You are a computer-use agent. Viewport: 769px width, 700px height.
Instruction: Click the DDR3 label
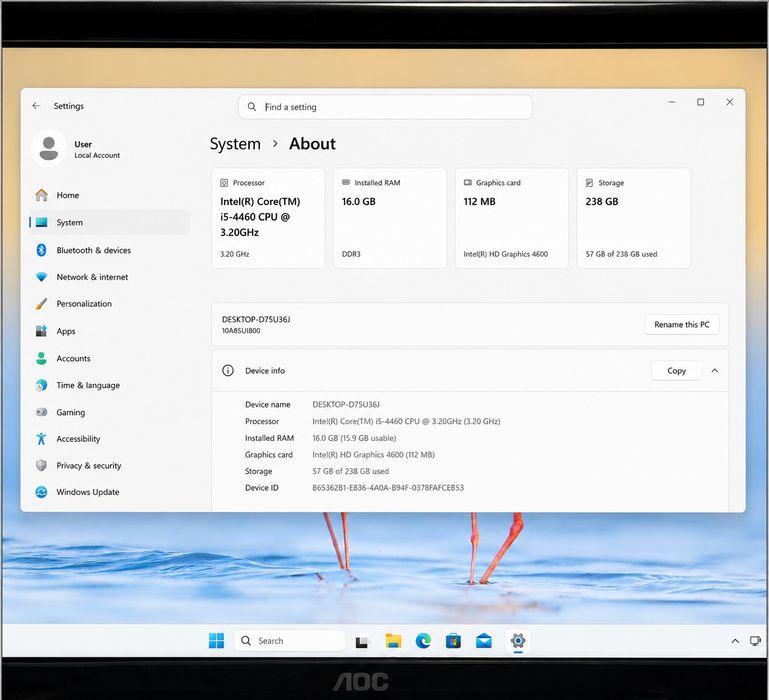click(x=351, y=254)
